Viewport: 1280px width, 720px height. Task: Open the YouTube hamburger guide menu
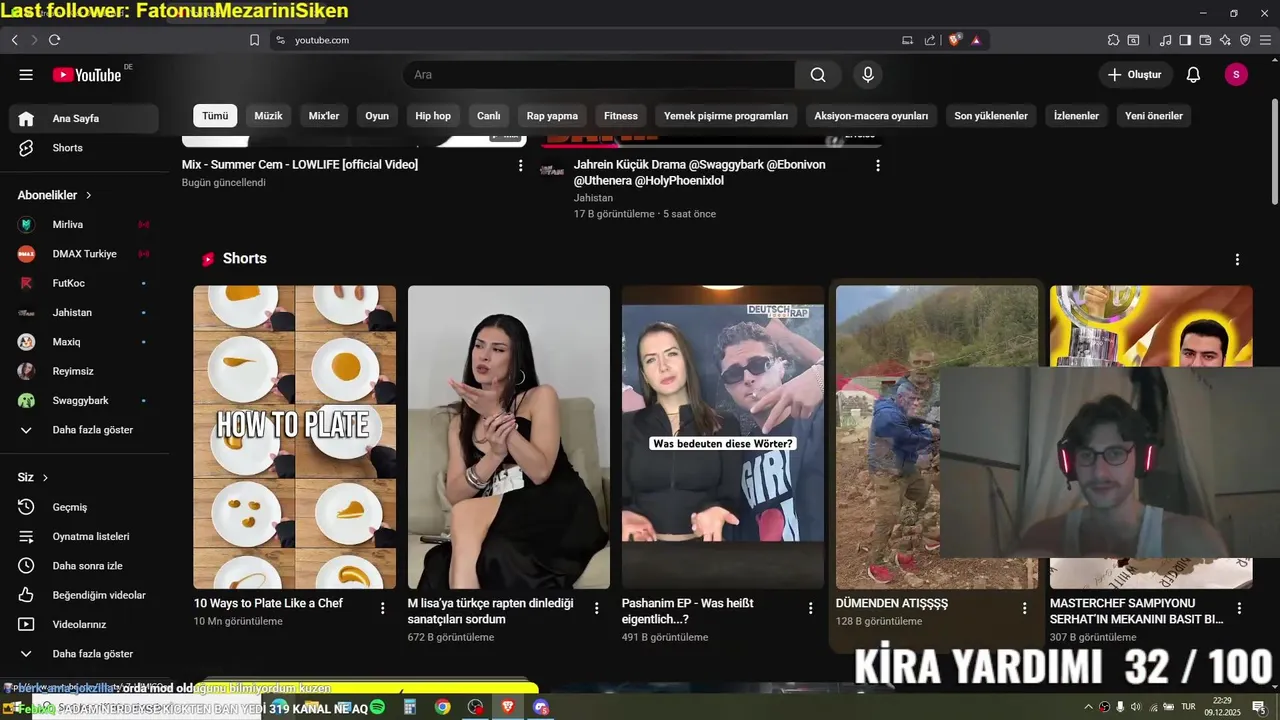point(26,75)
